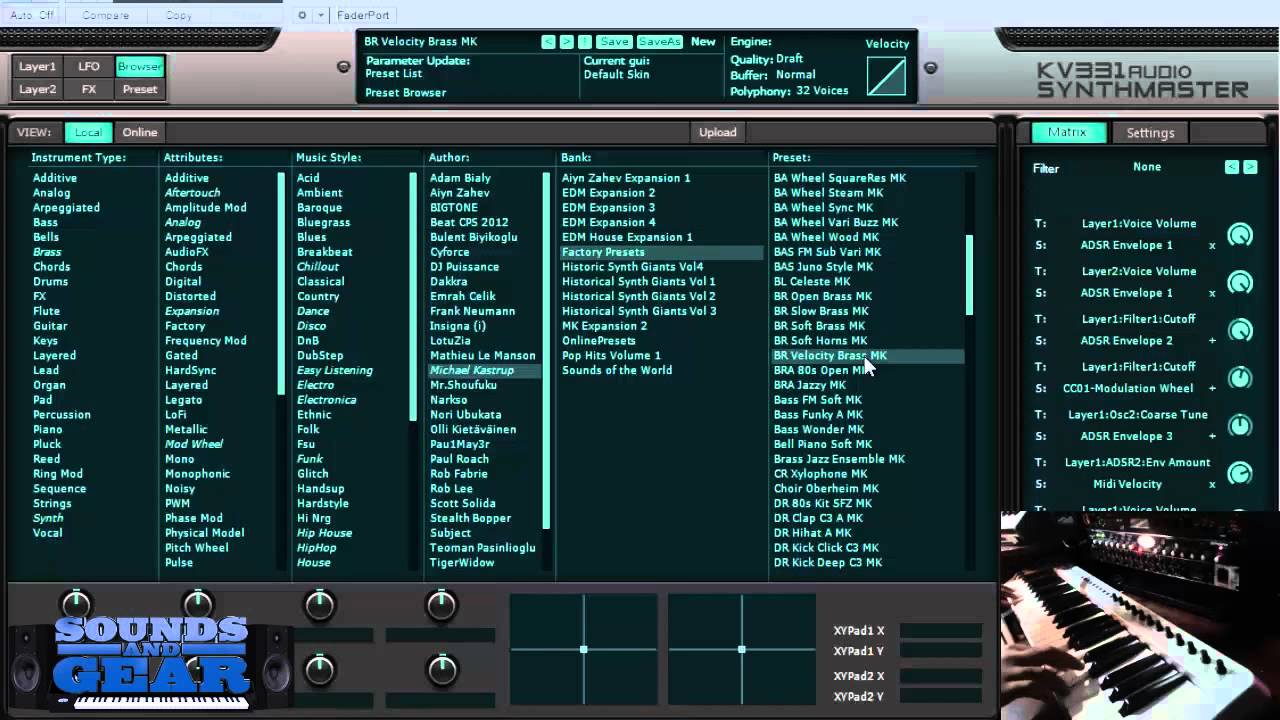Toggle the Compare button in host bar
This screenshot has width=1280, height=720.
pos(105,15)
